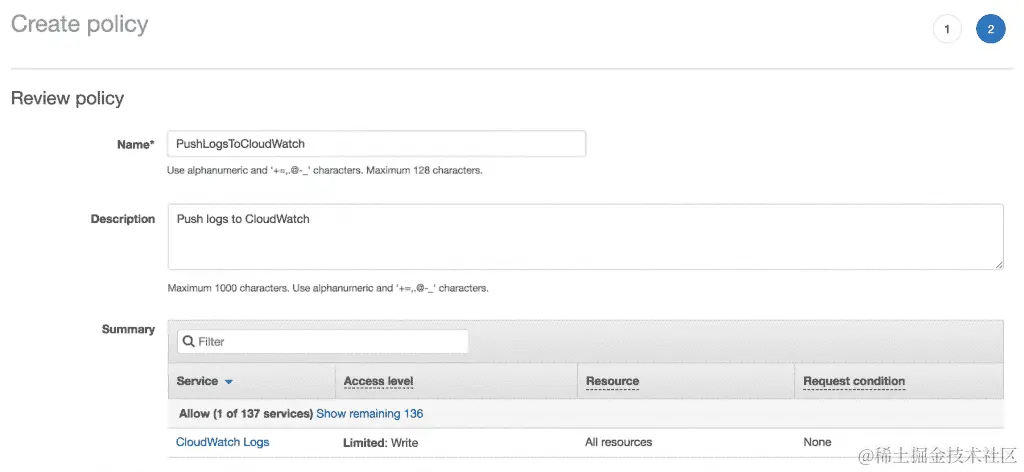Viewport: 1024px width, 472px height.
Task: Click the Description box resize handle
Action: click(x=998, y=264)
